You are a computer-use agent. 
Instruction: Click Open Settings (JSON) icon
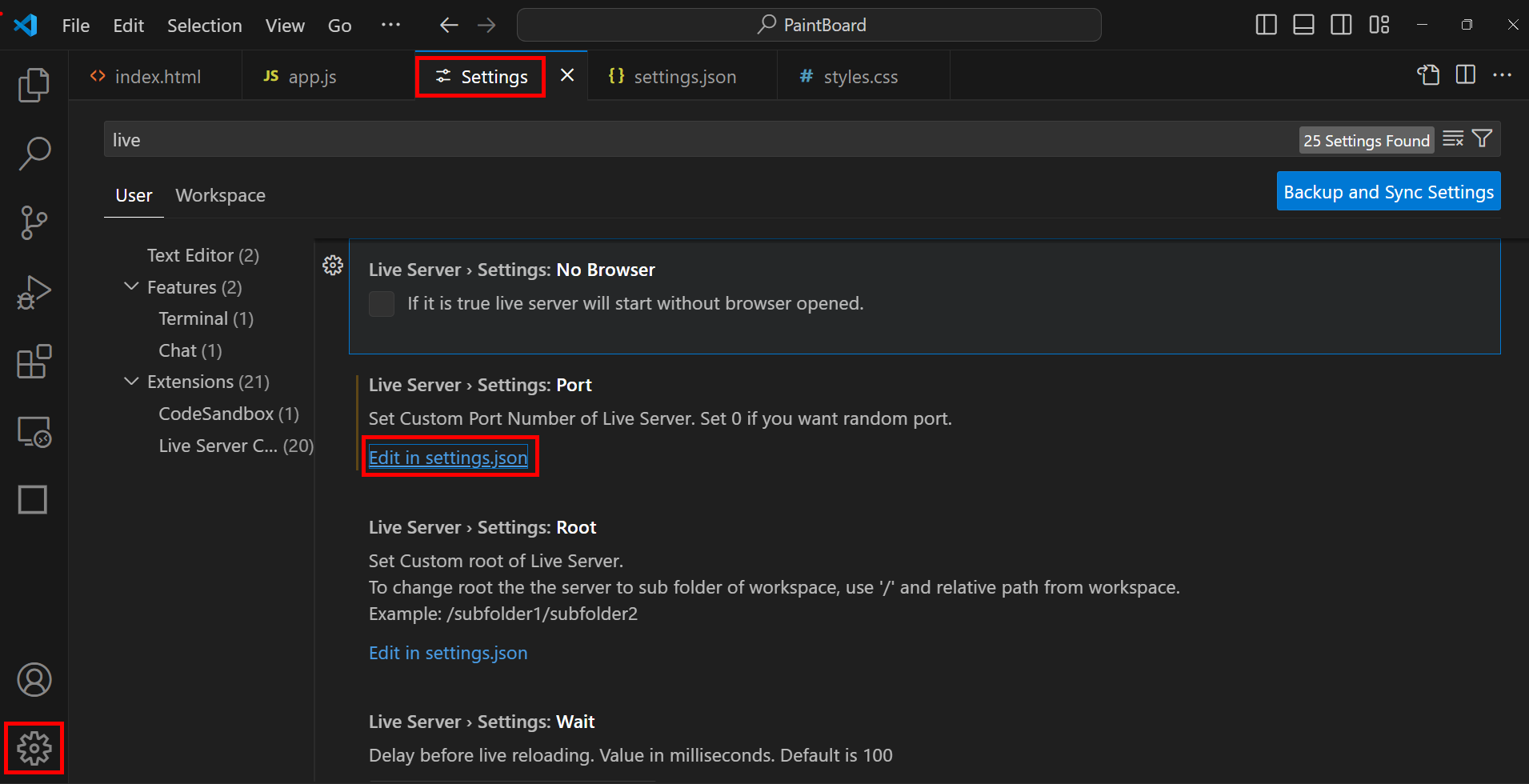[x=1428, y=75]
